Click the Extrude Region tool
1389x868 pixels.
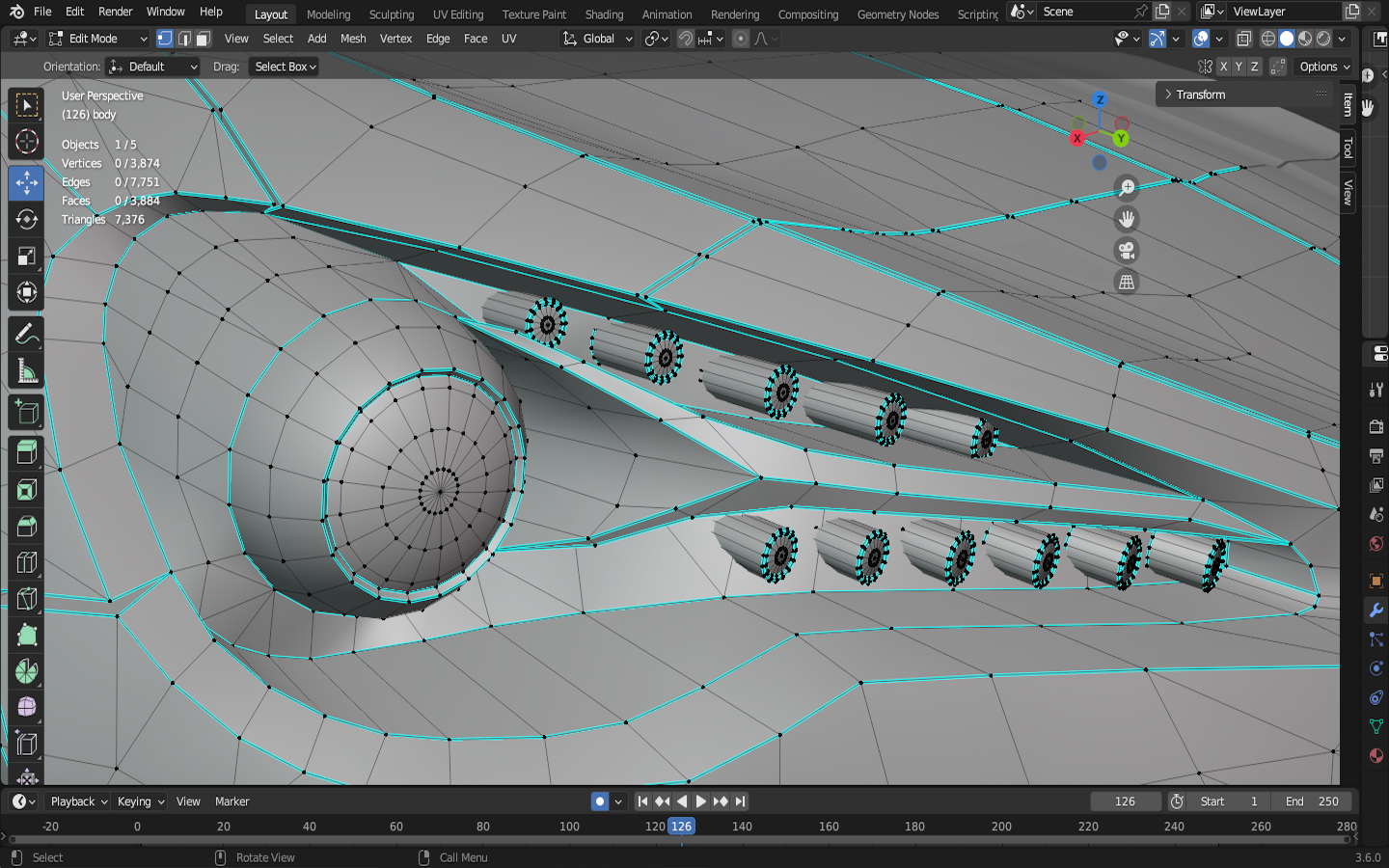tap(26, 451)
